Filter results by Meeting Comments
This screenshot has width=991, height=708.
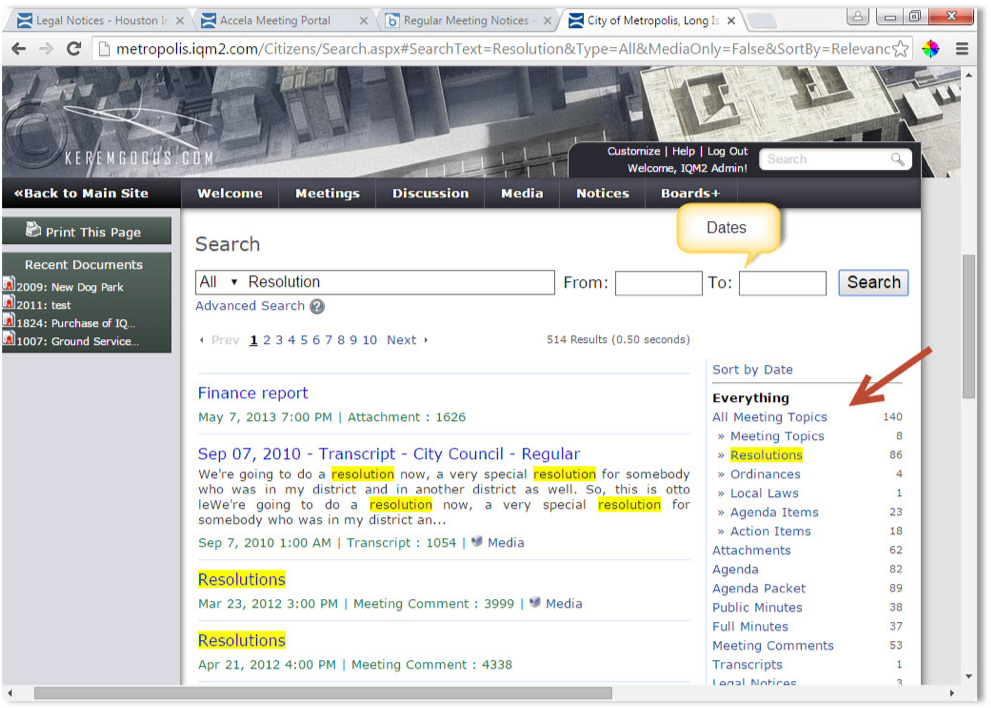[772, 645]
